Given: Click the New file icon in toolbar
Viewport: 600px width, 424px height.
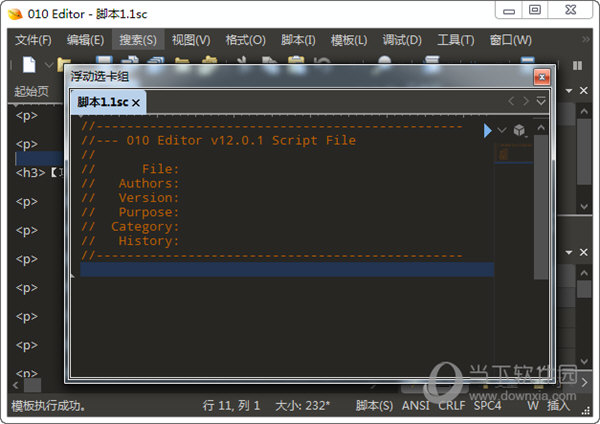Looking at the screenshot, I should tap(29, 64).
